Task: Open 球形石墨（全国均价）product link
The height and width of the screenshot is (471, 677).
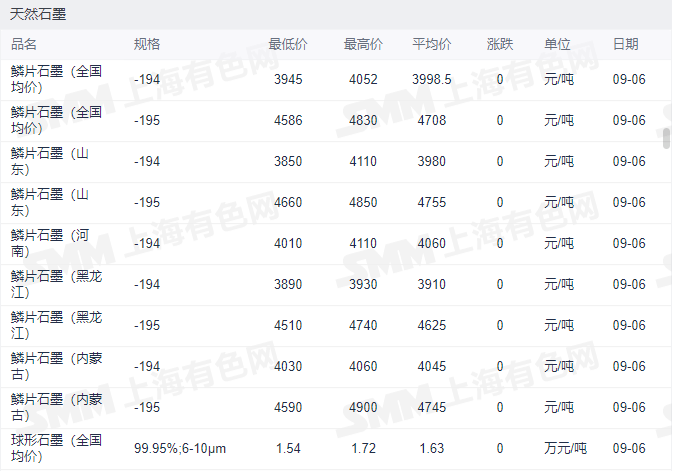Action: [x=56, y=448]
